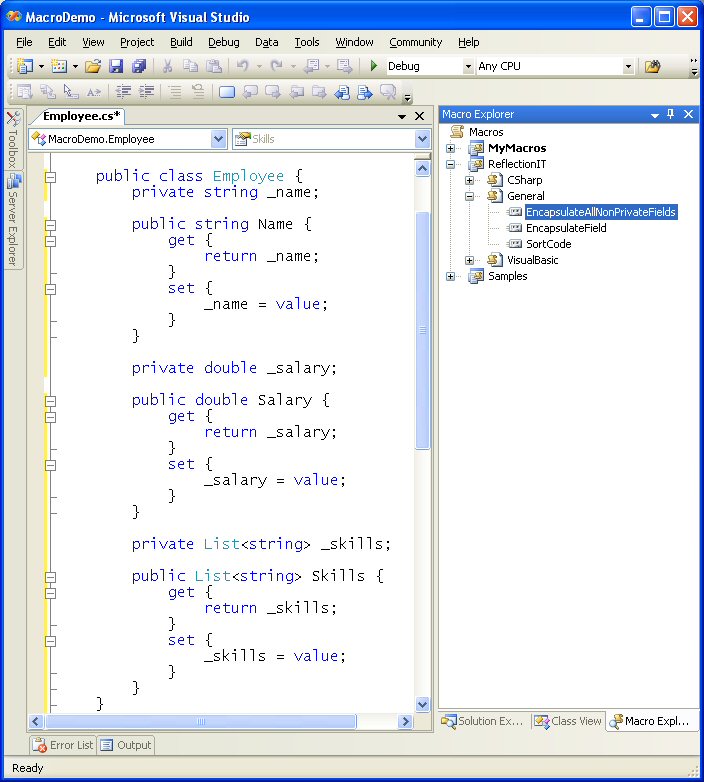Image resolution: width=704 pixels, height=782 pixels.
Task: Expand the CSharp module node
Action: tap(469, 180)
